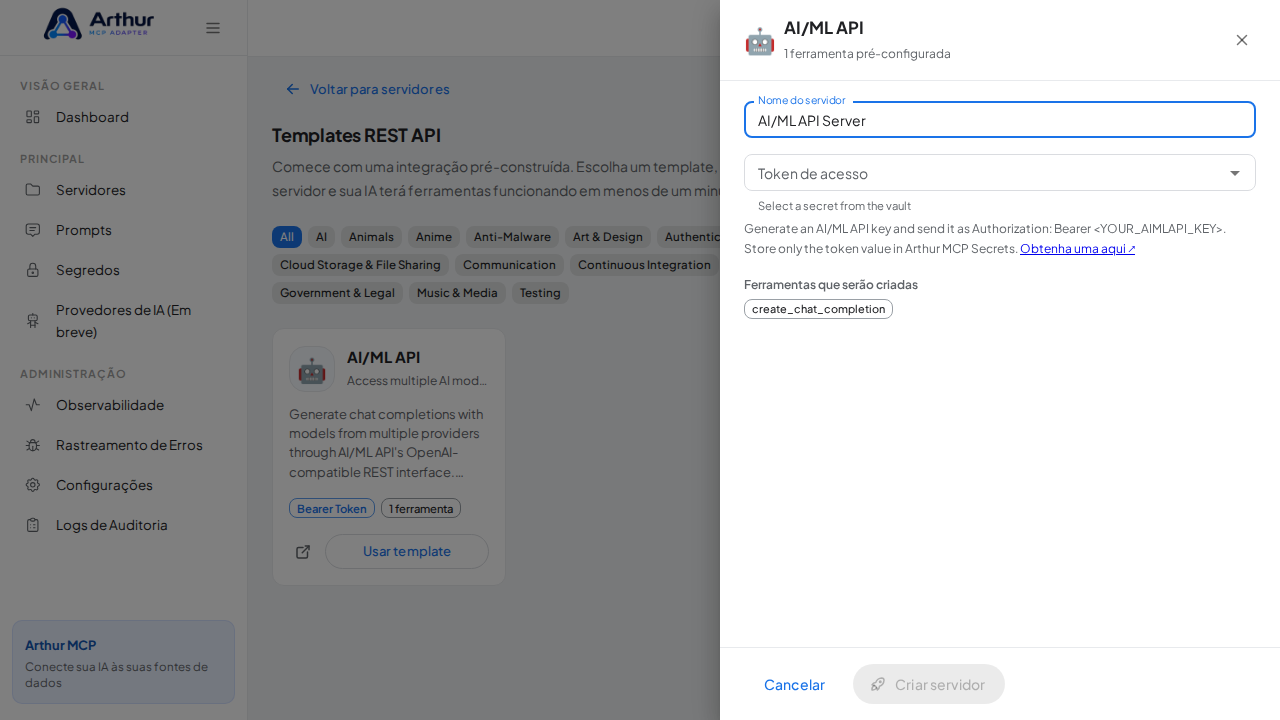
Task: Filter by Cloud Storage & File Sharing
Action: click(360, 265)
